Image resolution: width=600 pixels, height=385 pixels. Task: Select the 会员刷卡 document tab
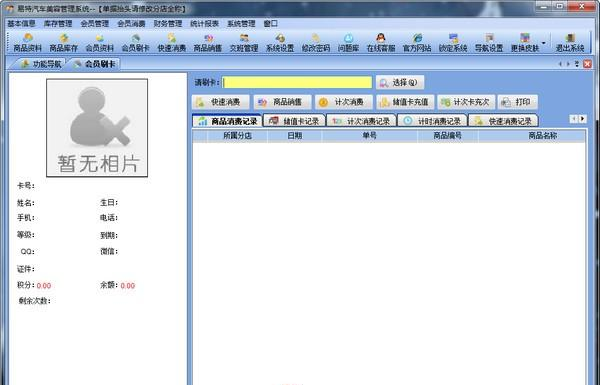(x=95, y=64)
